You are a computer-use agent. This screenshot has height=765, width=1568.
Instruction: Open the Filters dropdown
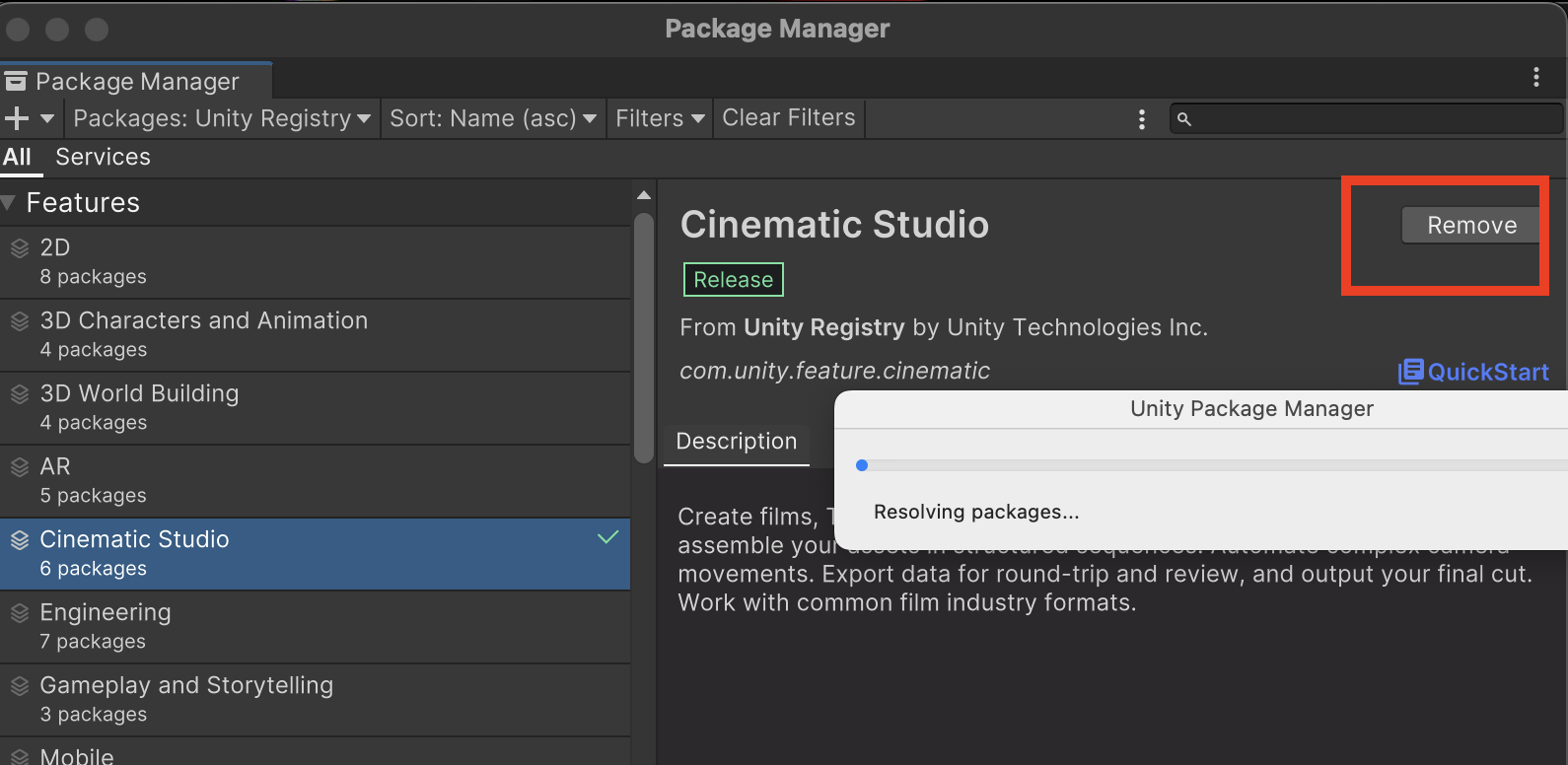[x=659, y=119]
